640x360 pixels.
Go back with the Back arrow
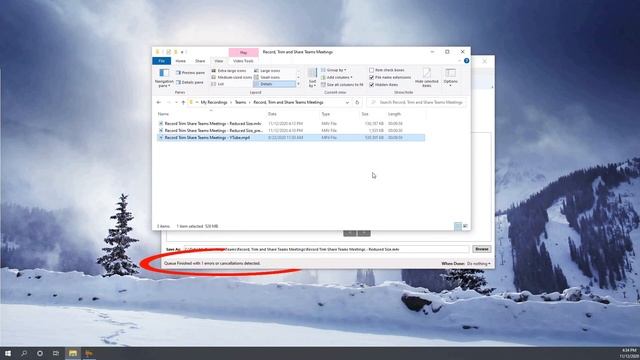(x=159, y=102)
